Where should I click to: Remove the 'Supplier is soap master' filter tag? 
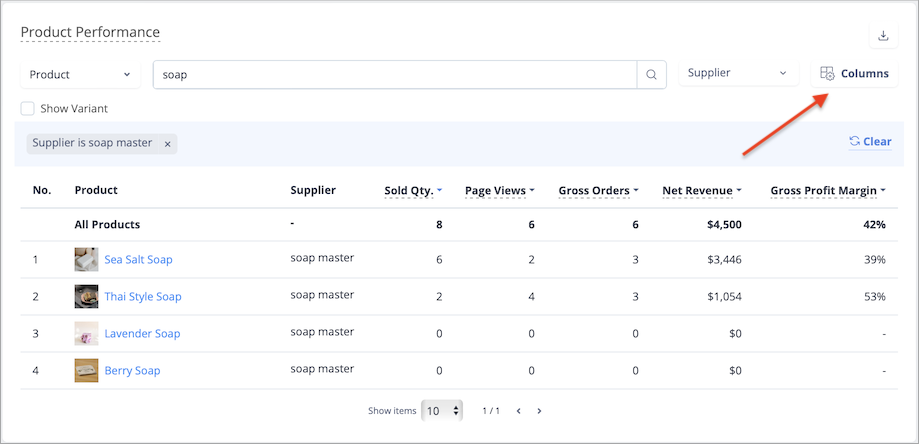click(x=167, y=144)
